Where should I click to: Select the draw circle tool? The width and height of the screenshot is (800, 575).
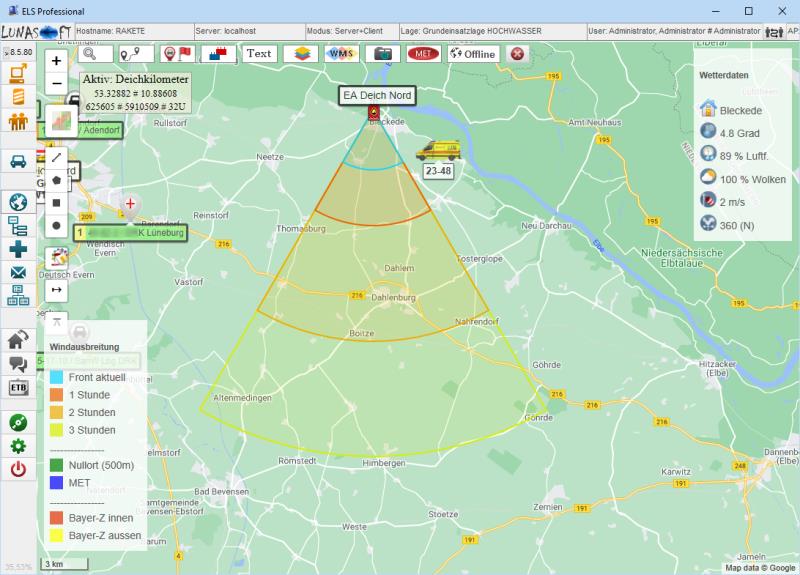click(x=56, y=226)
